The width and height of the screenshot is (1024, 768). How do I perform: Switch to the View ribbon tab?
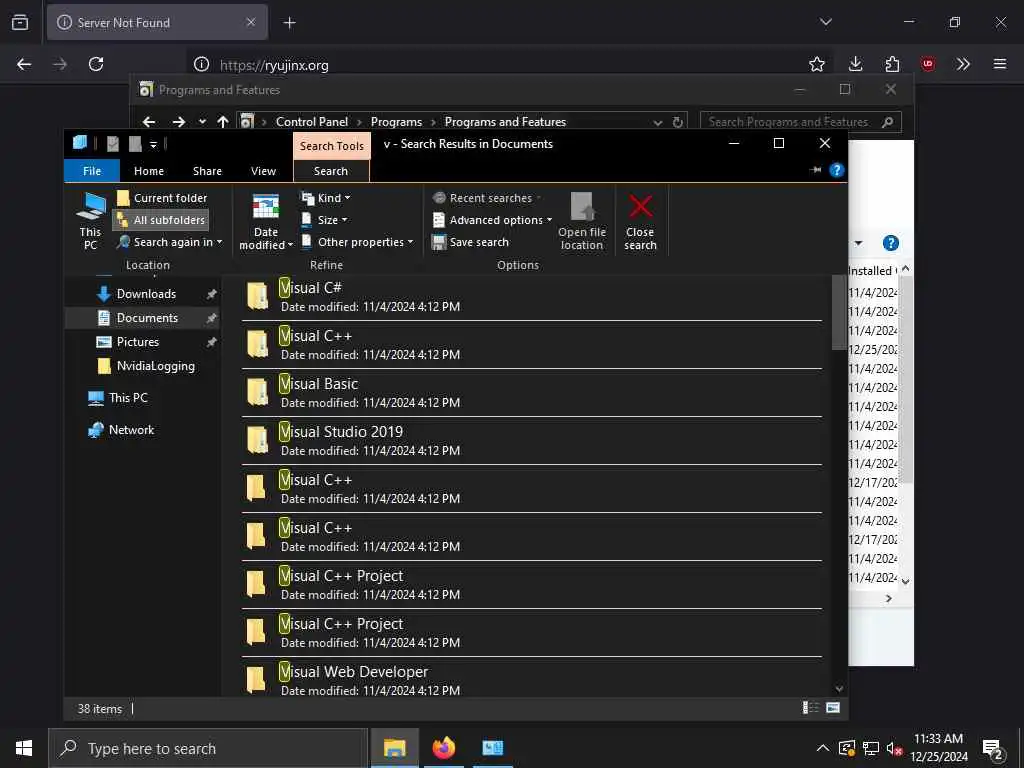[x=263, y=171]
